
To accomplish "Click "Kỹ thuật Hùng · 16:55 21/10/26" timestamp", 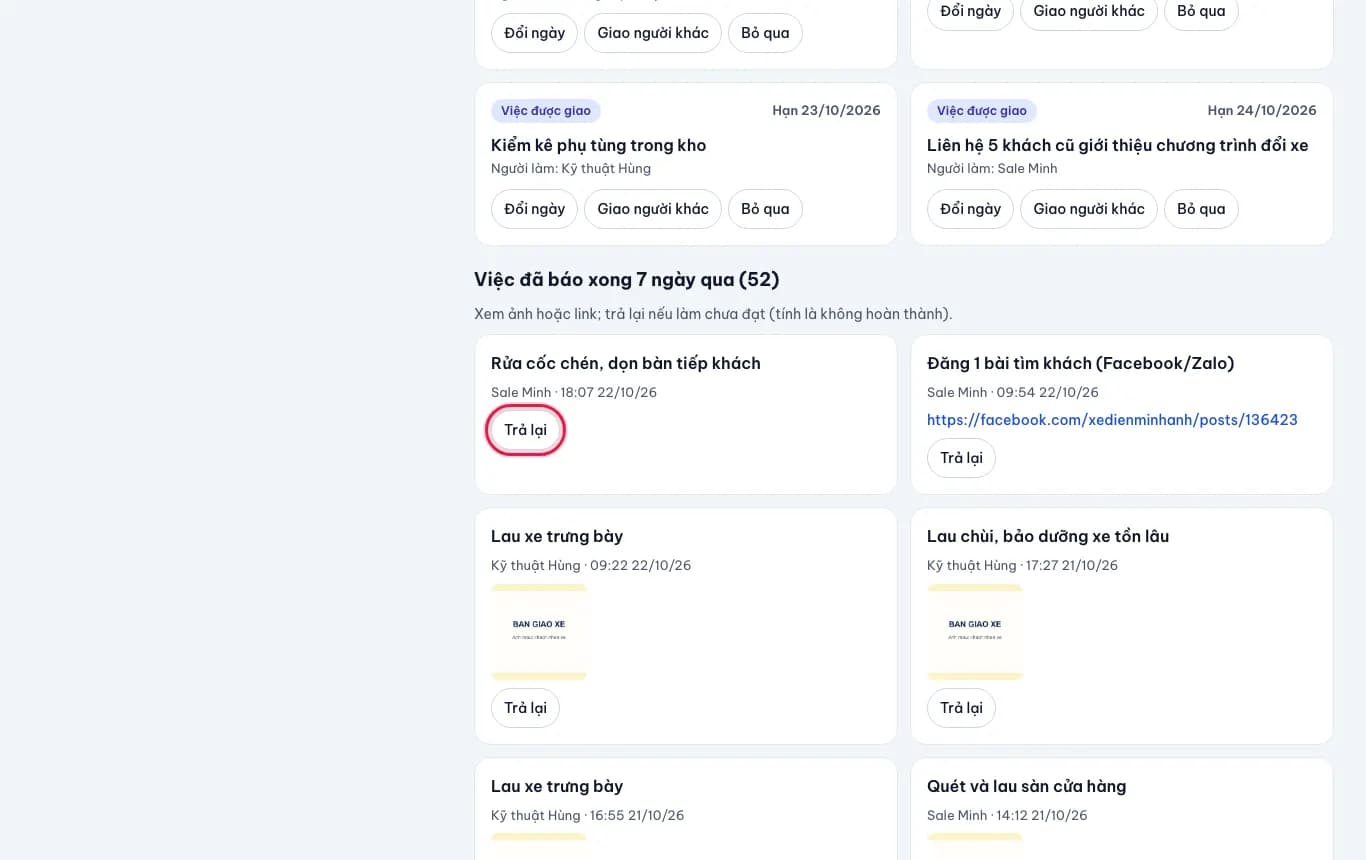I will coord(588,815).
